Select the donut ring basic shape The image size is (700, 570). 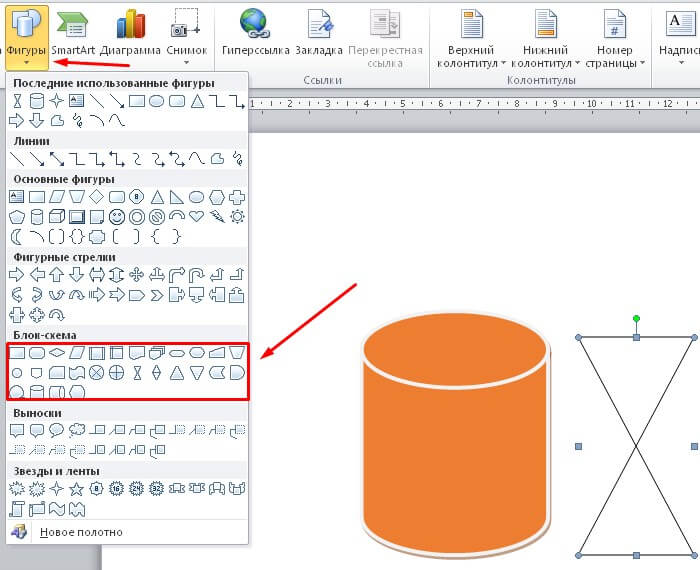[137, 217]
